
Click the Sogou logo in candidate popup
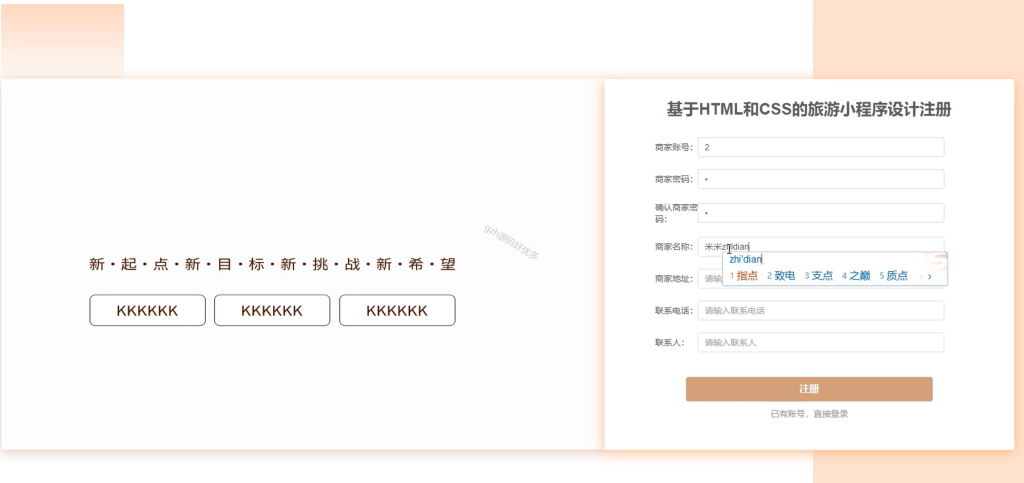coord(936,260)
